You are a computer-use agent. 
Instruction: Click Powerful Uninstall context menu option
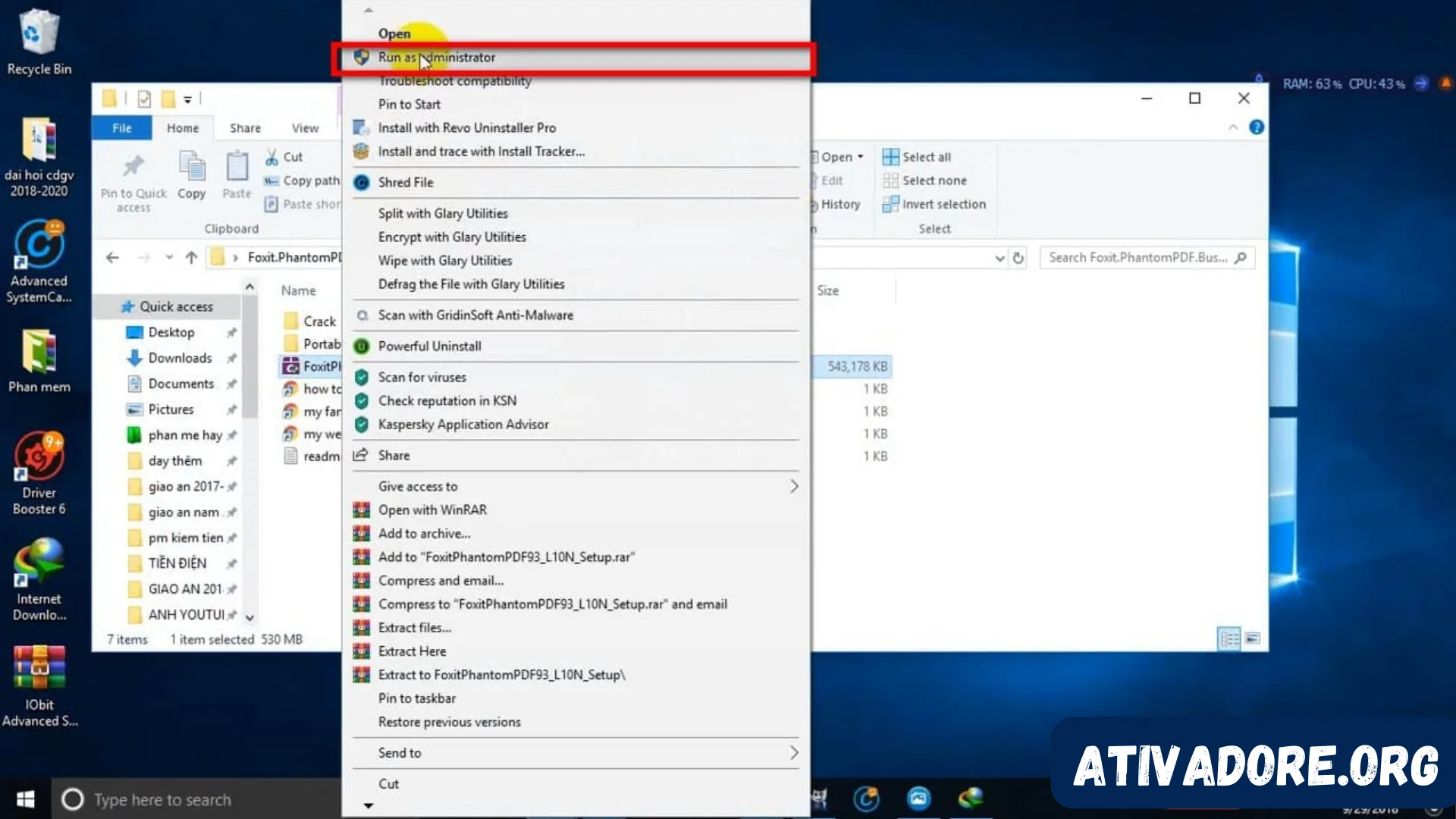pos(429,345)
